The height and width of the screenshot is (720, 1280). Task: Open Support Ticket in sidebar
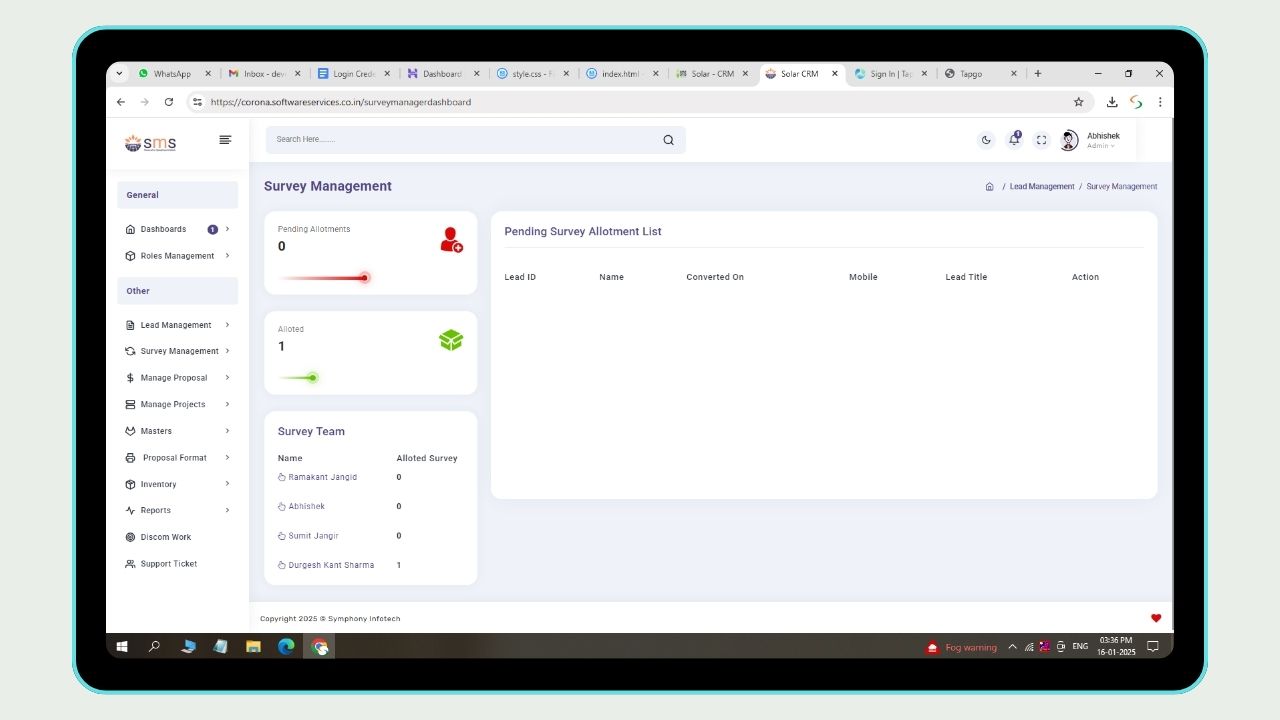pos(168,564)
